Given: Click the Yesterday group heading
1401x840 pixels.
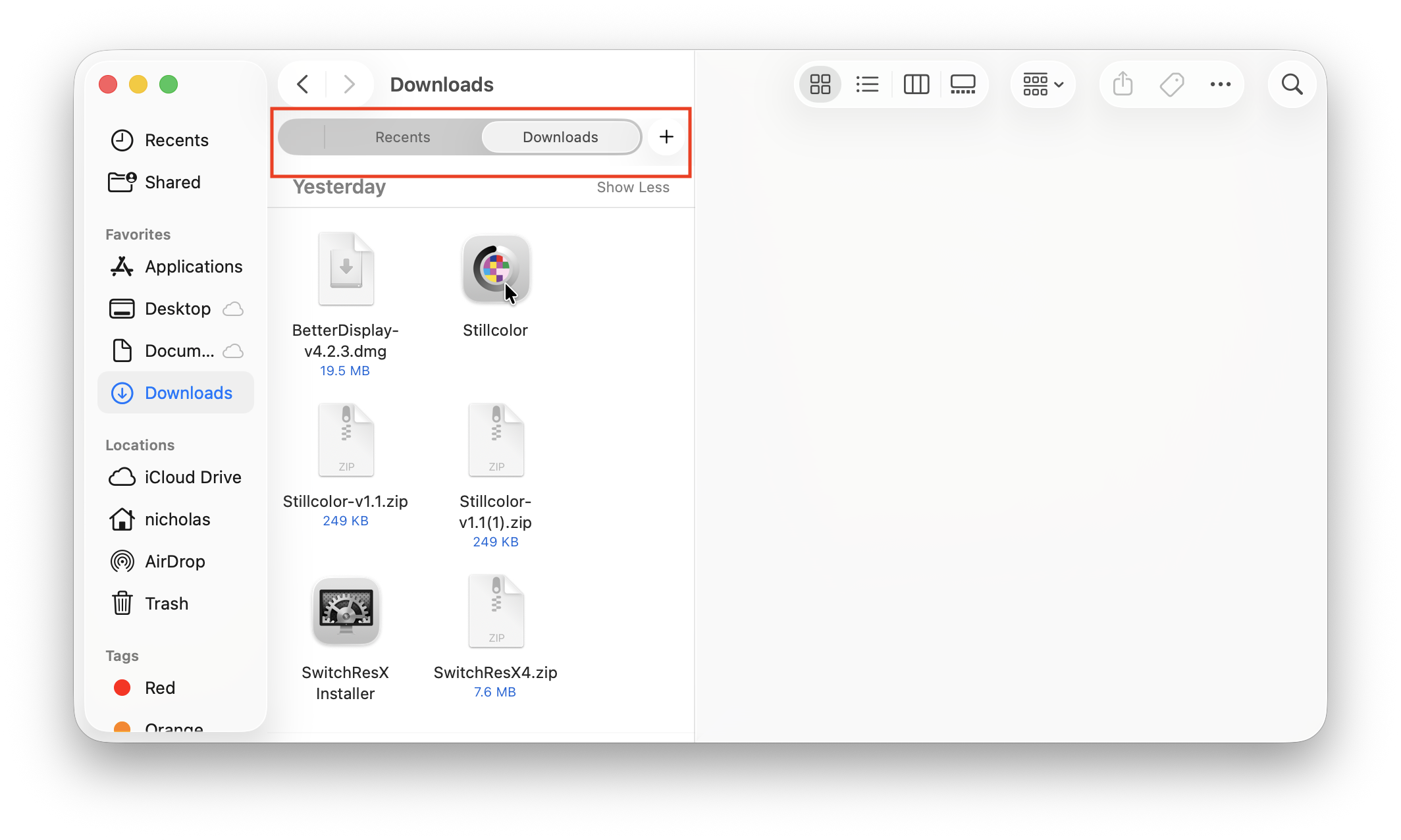Looking at the screenshot, I should tap(339, 187).
